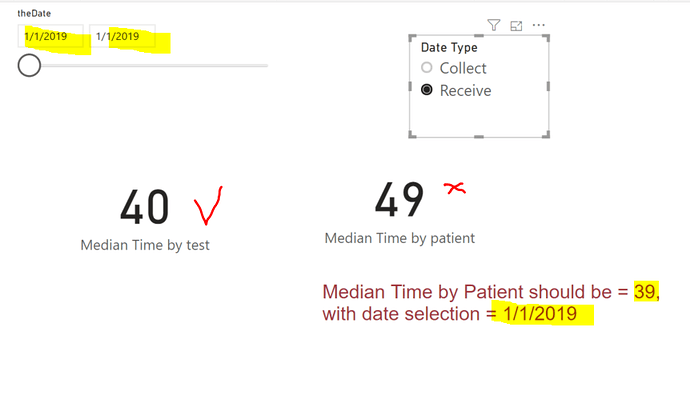Click the end date input field

pos(122,36)
